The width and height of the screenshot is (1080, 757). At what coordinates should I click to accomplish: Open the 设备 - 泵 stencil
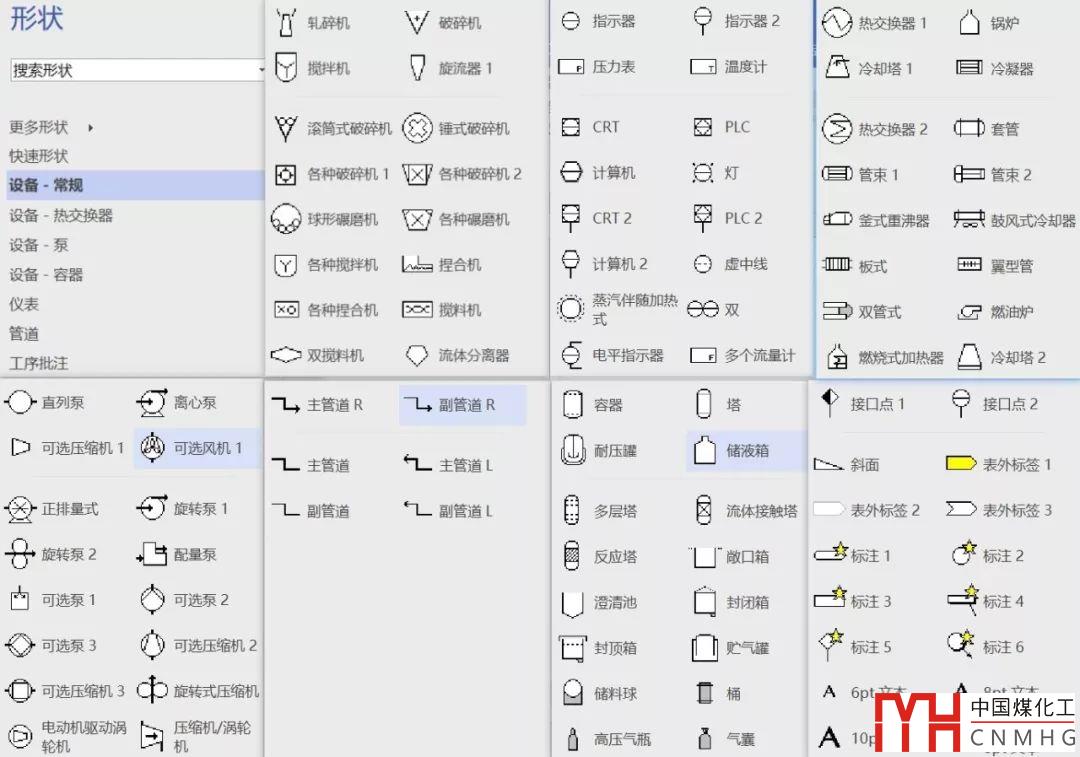[x=39, y=245]
